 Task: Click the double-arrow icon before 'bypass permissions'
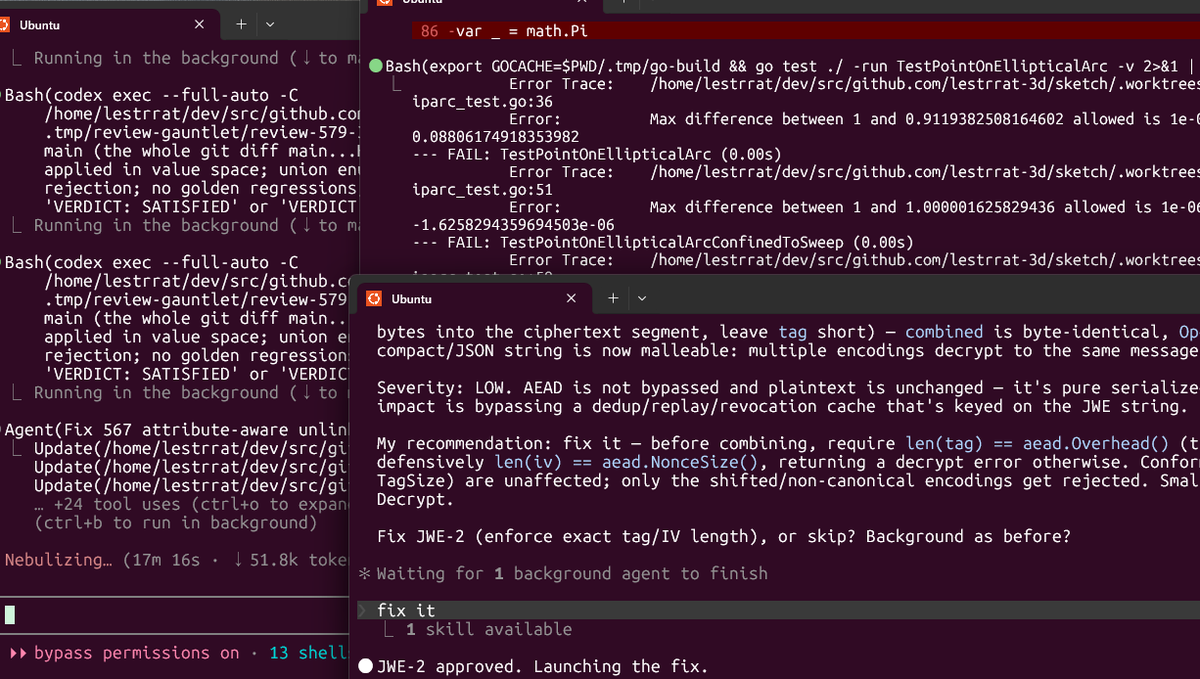(x=17, y=653)
